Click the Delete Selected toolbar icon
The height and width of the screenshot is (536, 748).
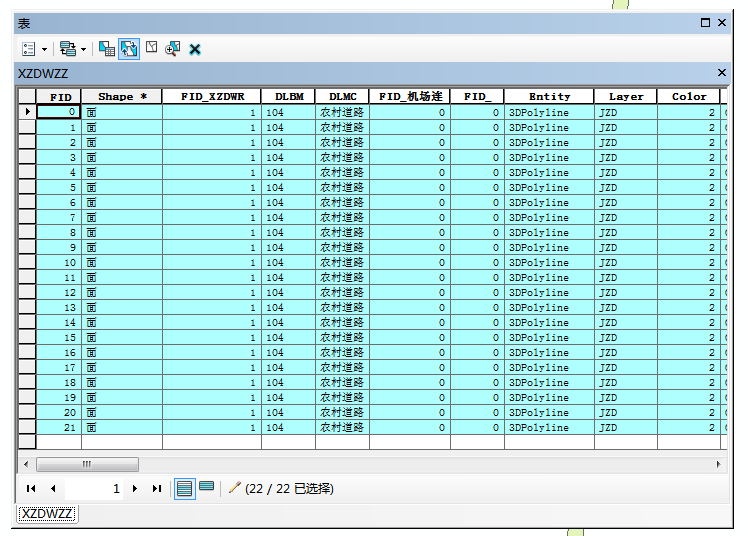[x=195, y=48]
